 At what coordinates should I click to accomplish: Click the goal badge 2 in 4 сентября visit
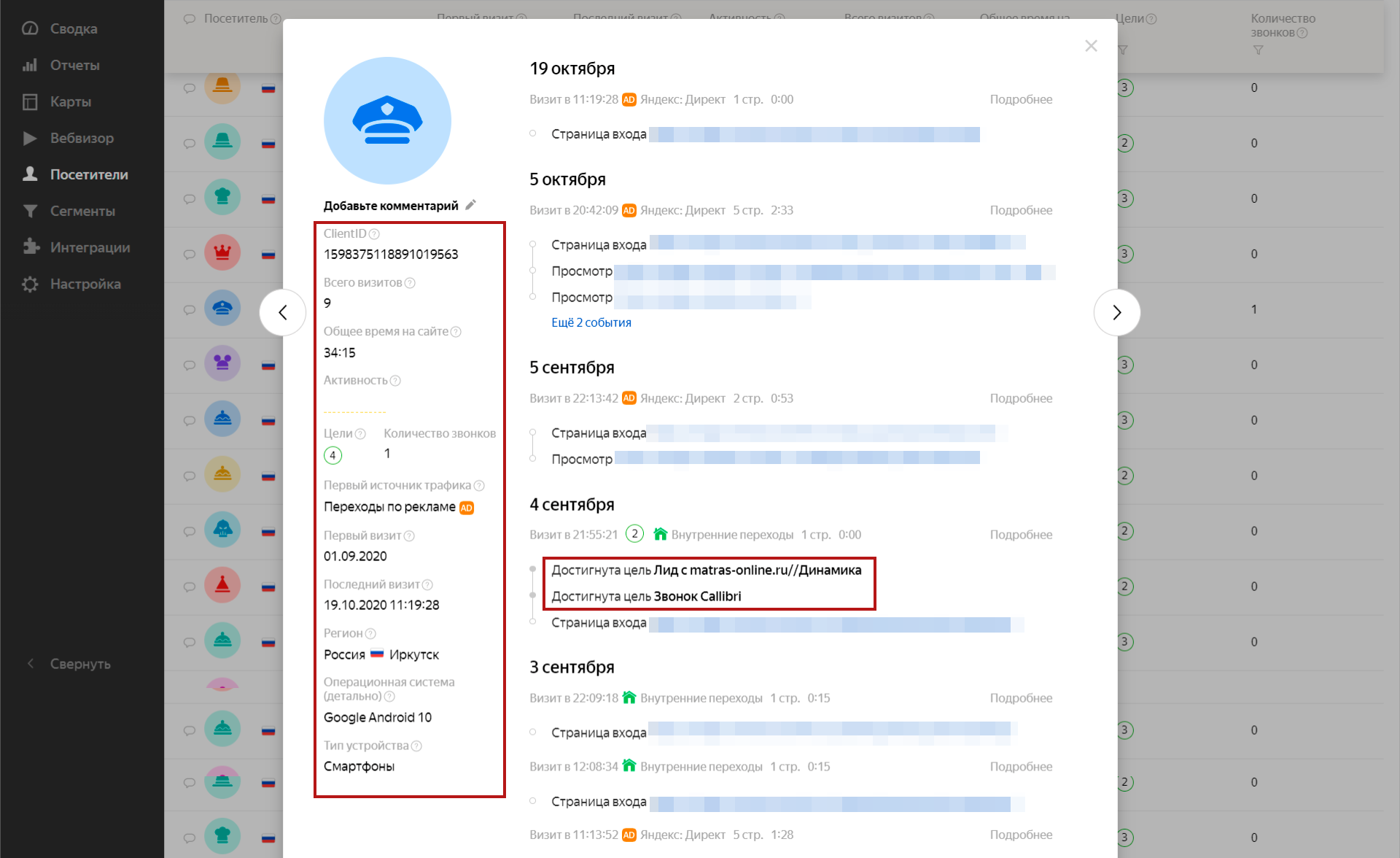click(x=634, y=534)
